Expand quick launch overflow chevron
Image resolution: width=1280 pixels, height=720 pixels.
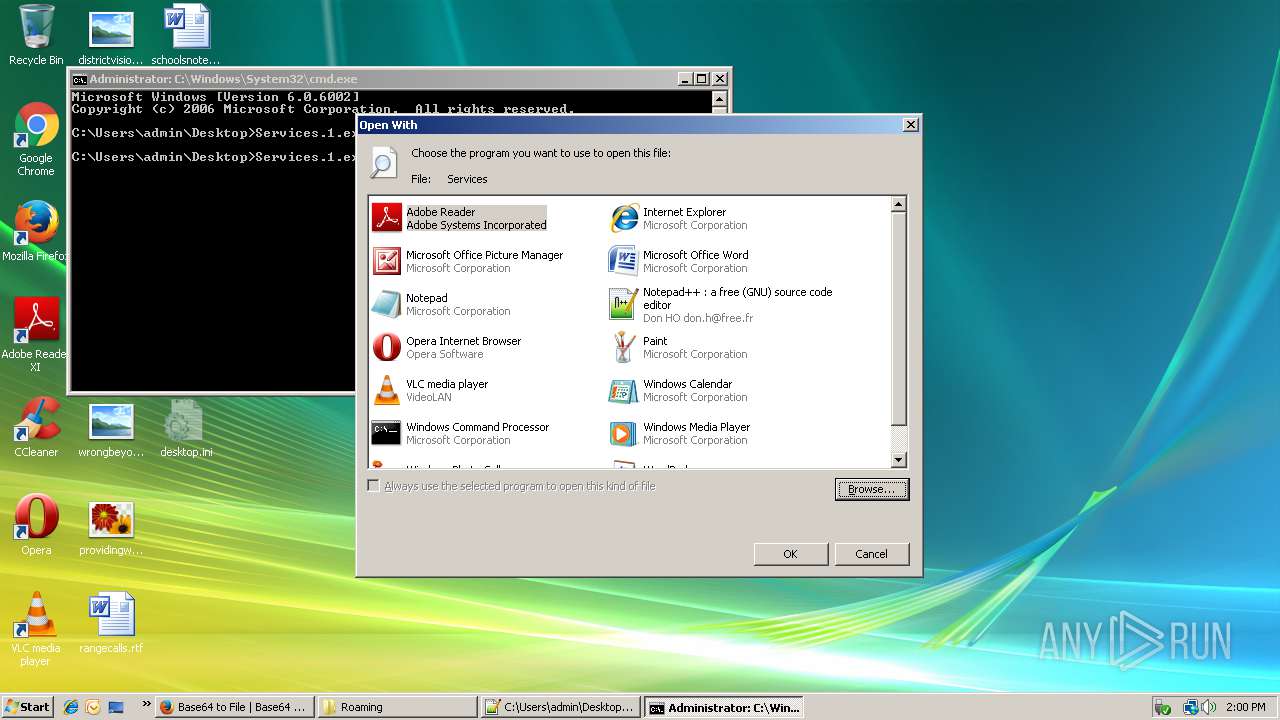point(147,705)
